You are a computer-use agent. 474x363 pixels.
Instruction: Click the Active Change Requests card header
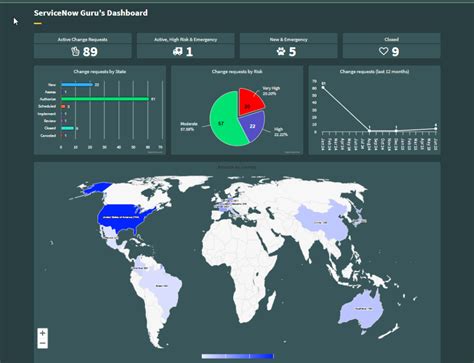(83, 39)
